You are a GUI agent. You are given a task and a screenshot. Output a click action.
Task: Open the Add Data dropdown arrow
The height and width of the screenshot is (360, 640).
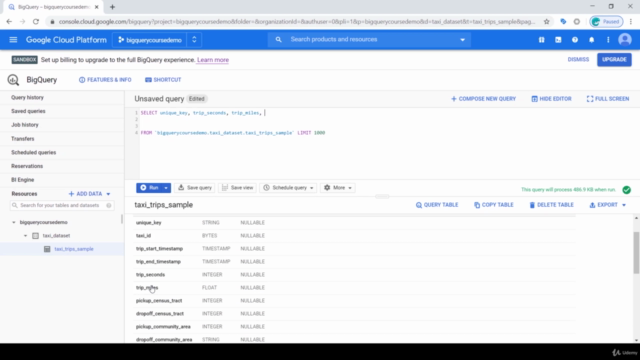pyautogui.click(x=109, y=194)
